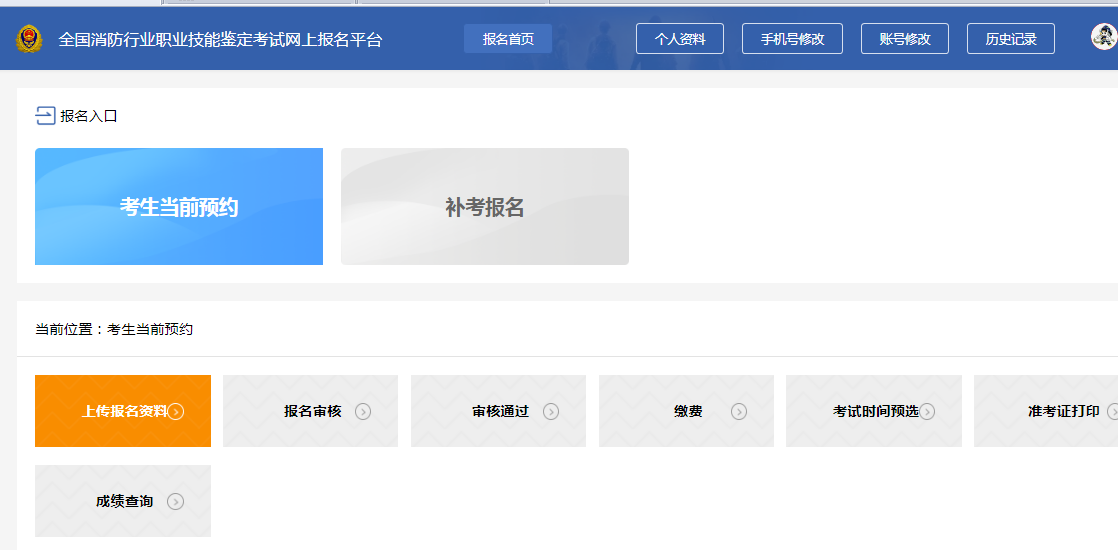Click the arrow icon beside 审核通过
This screenshot has height=550, width=1118.
pyautogui.click(x=551, y=411)
